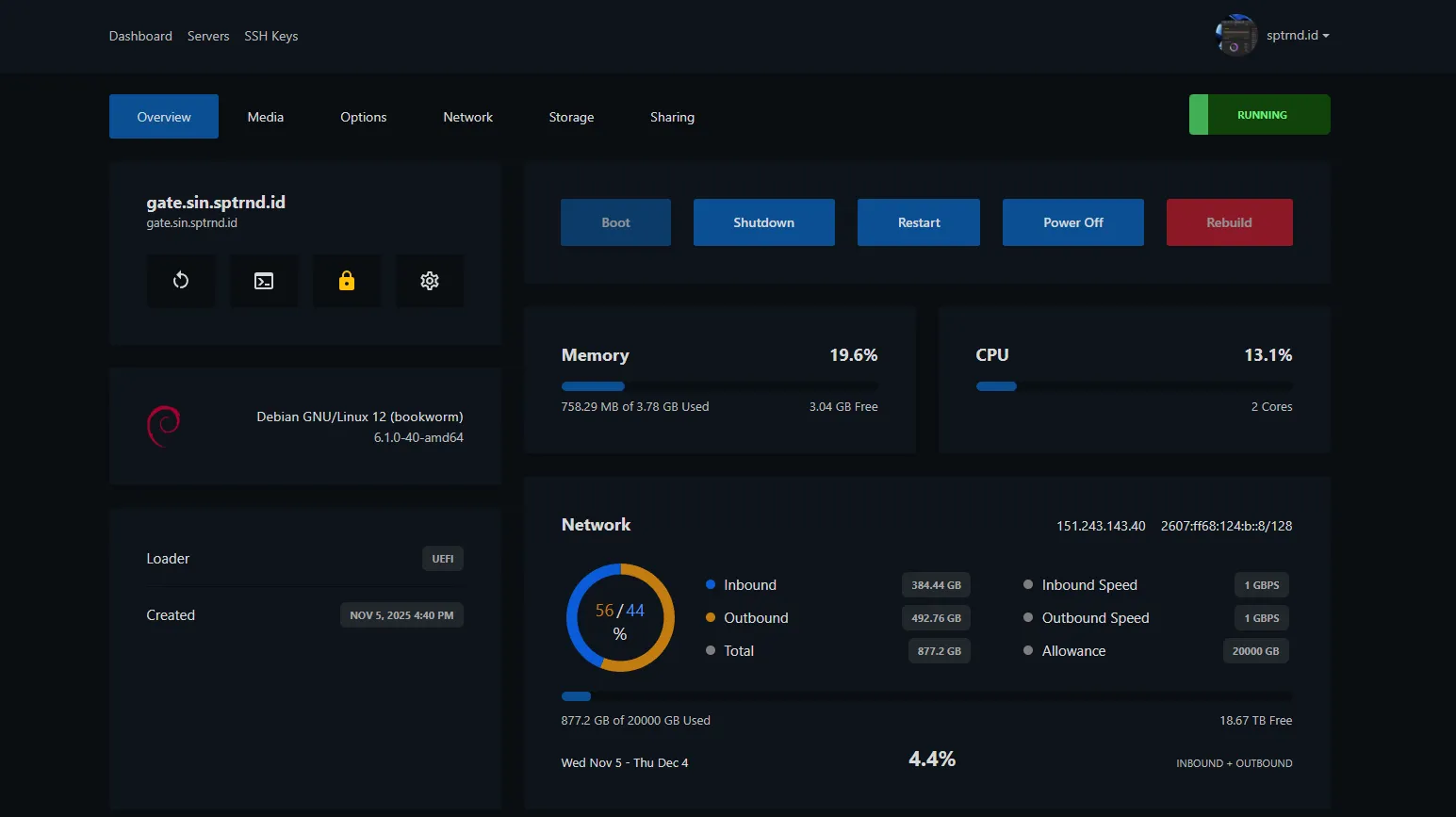Click the yellow lock icon
This screenshot has width=1456, height=817.
(x=347, y=280)
